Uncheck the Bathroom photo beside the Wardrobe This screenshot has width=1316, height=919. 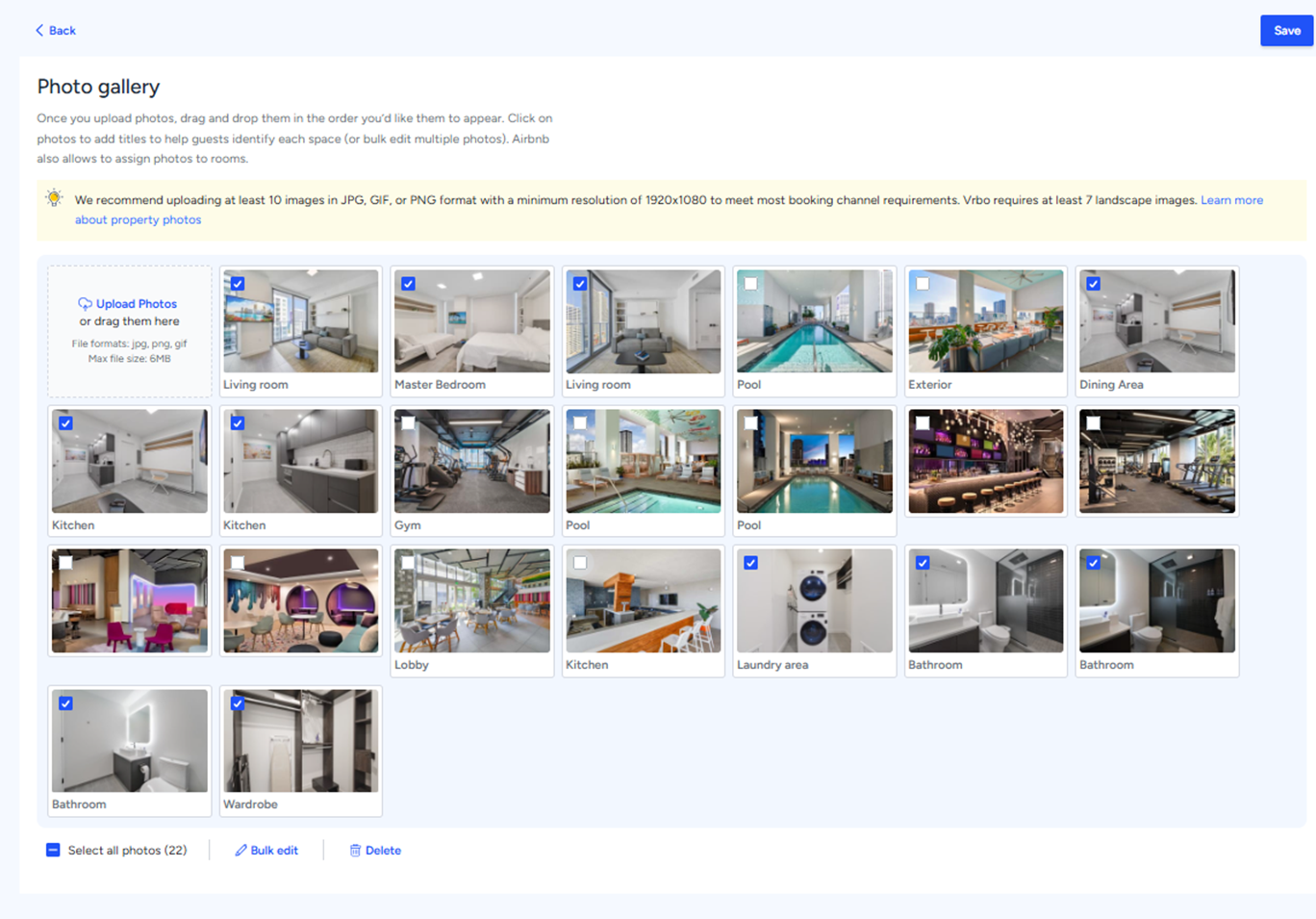[65, 703]
